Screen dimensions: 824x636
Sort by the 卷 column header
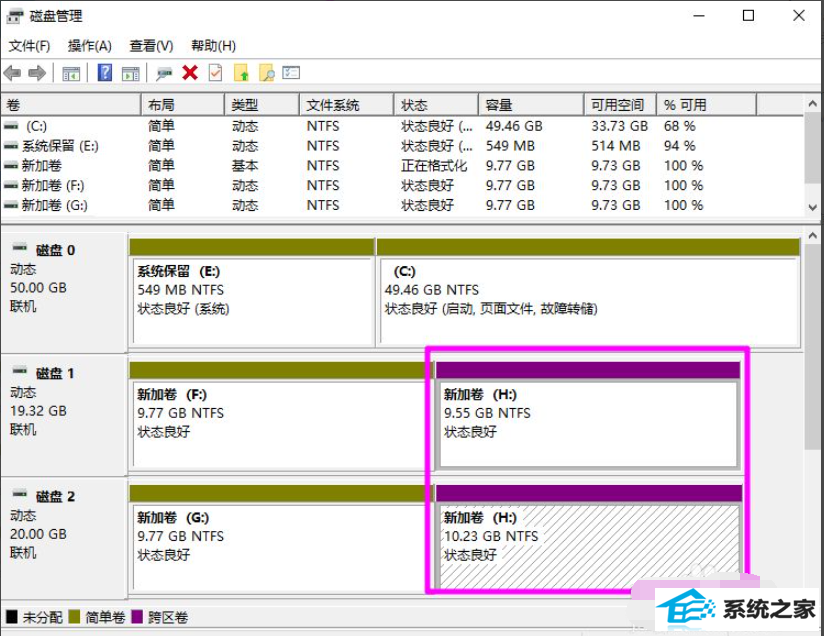[x=71, y=105]
